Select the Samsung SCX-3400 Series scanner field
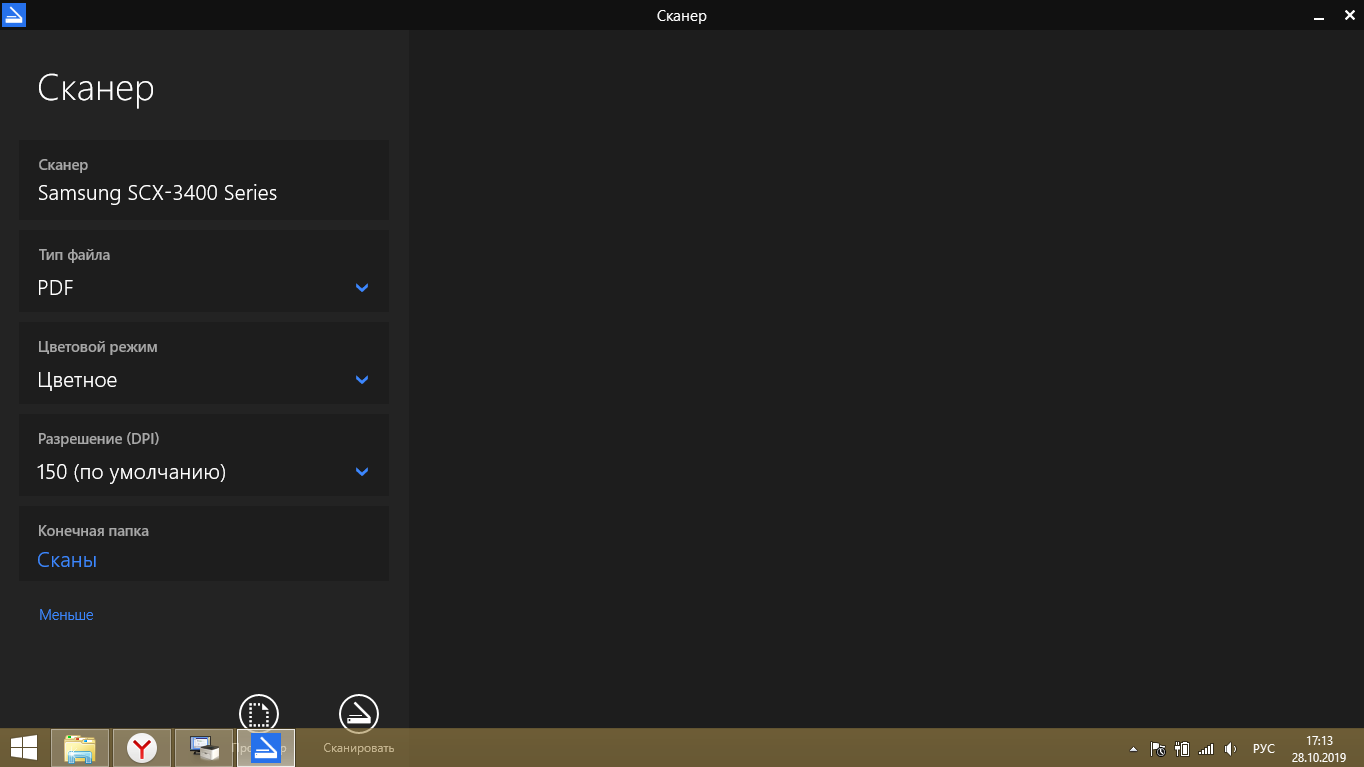 (x=204, y=180)
